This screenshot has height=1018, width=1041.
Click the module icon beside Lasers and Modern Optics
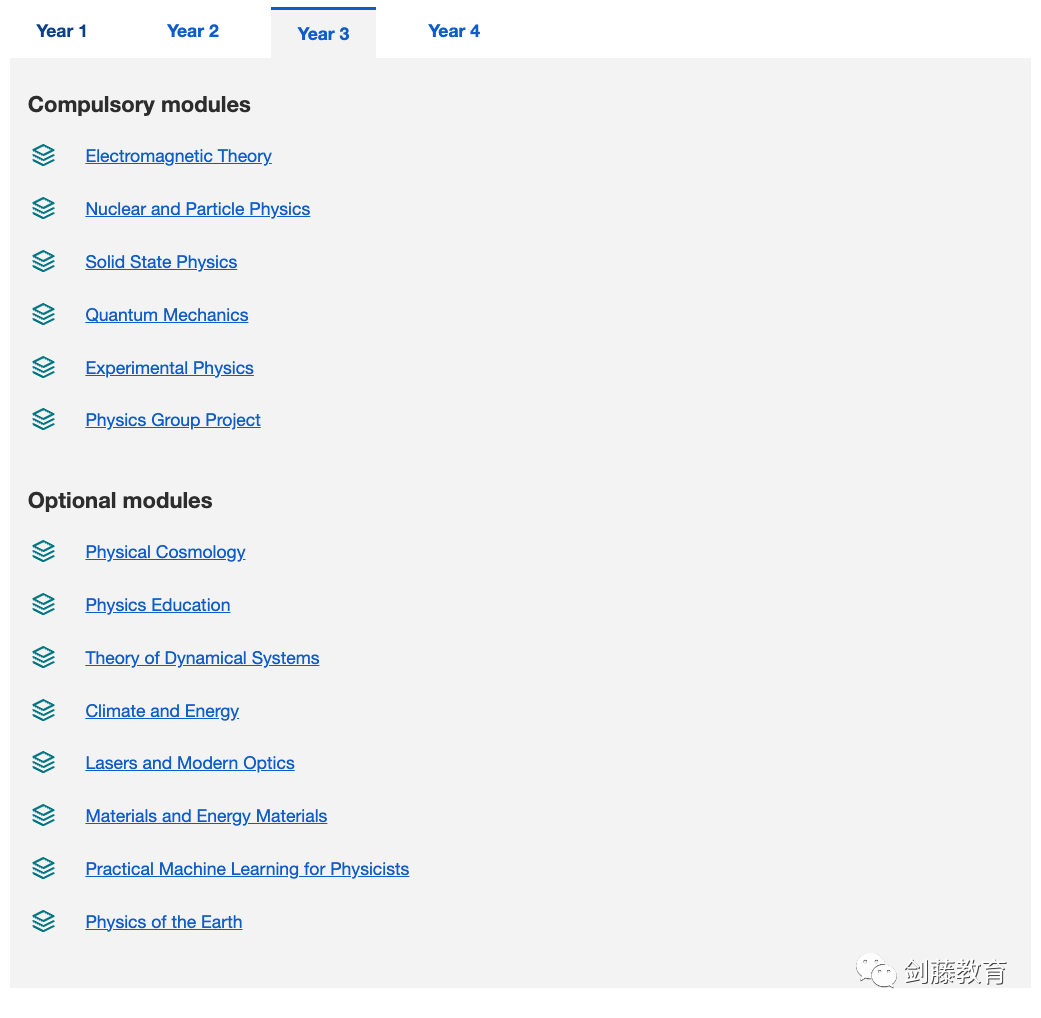43,763
